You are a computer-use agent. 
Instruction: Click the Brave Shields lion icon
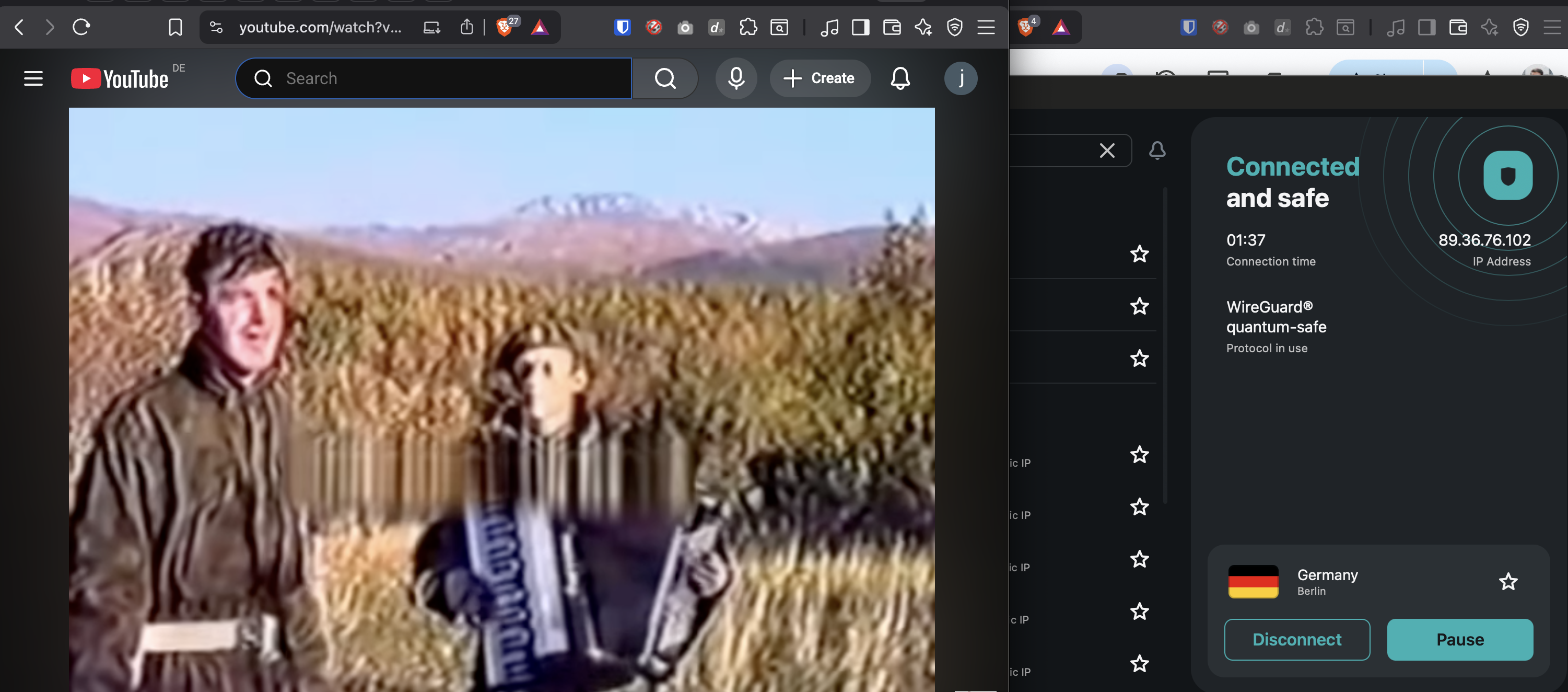pos(504,27)
